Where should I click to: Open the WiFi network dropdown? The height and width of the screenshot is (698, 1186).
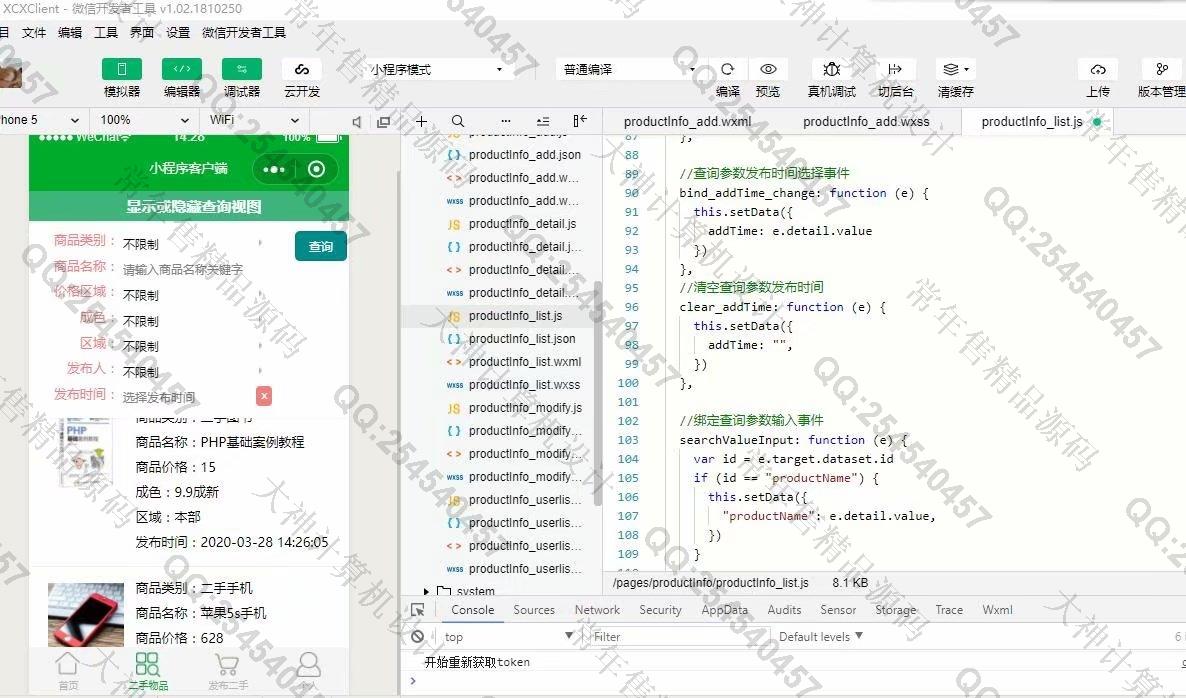pos(254,119)
